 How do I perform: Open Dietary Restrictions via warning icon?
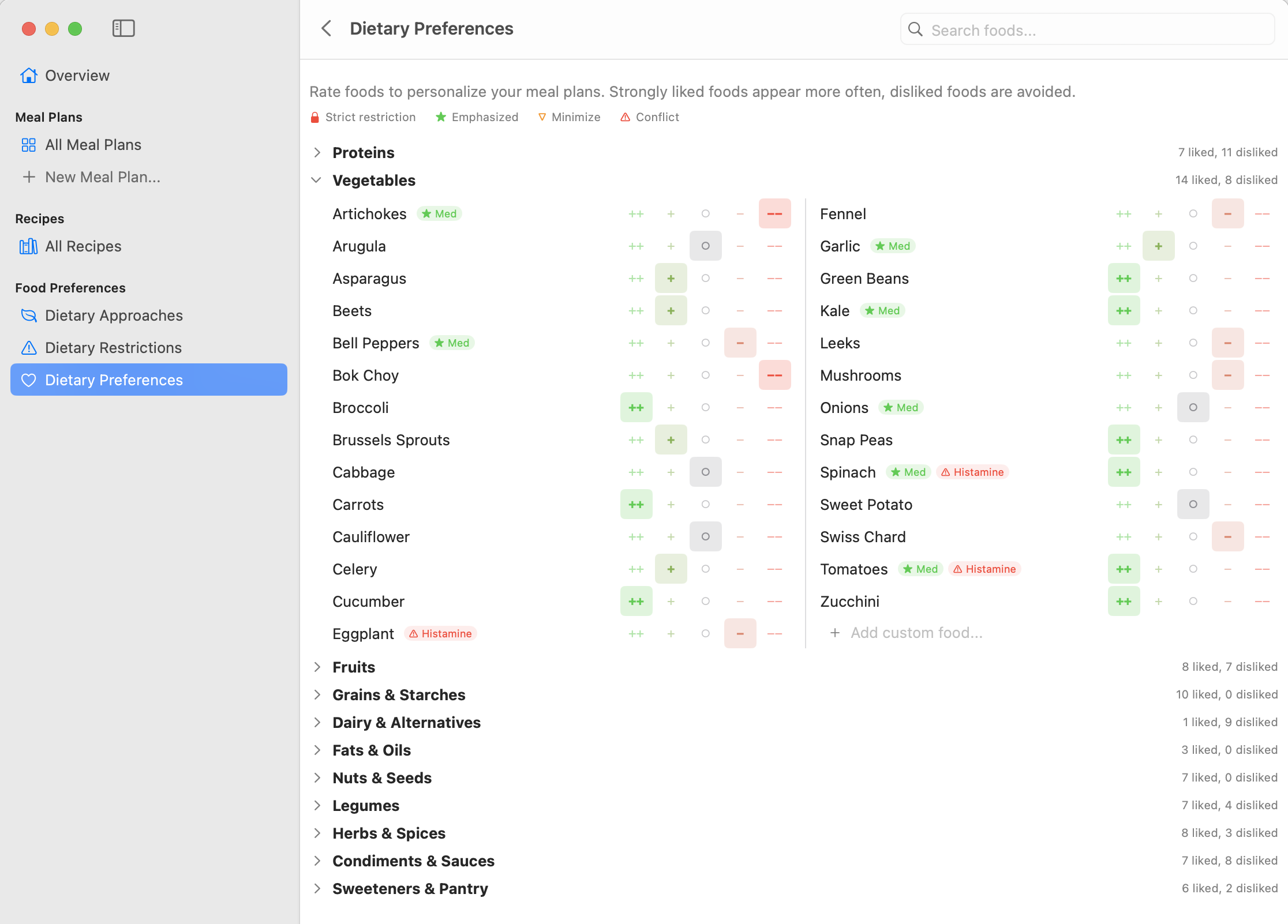(29, 347)
